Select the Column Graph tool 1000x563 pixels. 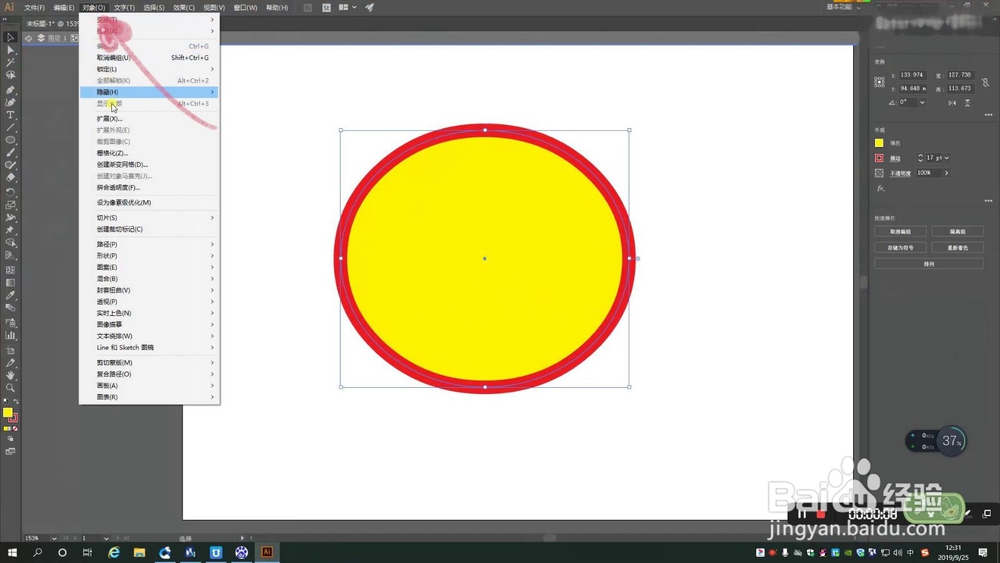(10, 335)
